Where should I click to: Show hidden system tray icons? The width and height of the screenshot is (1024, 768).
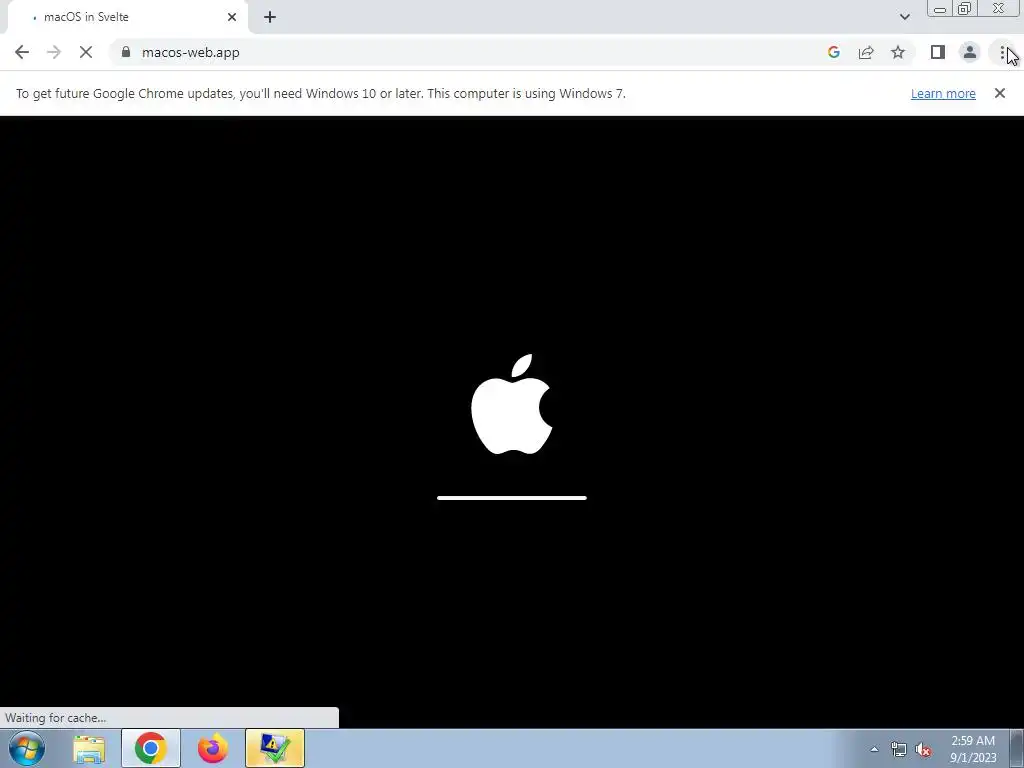(x=874, y=749)
